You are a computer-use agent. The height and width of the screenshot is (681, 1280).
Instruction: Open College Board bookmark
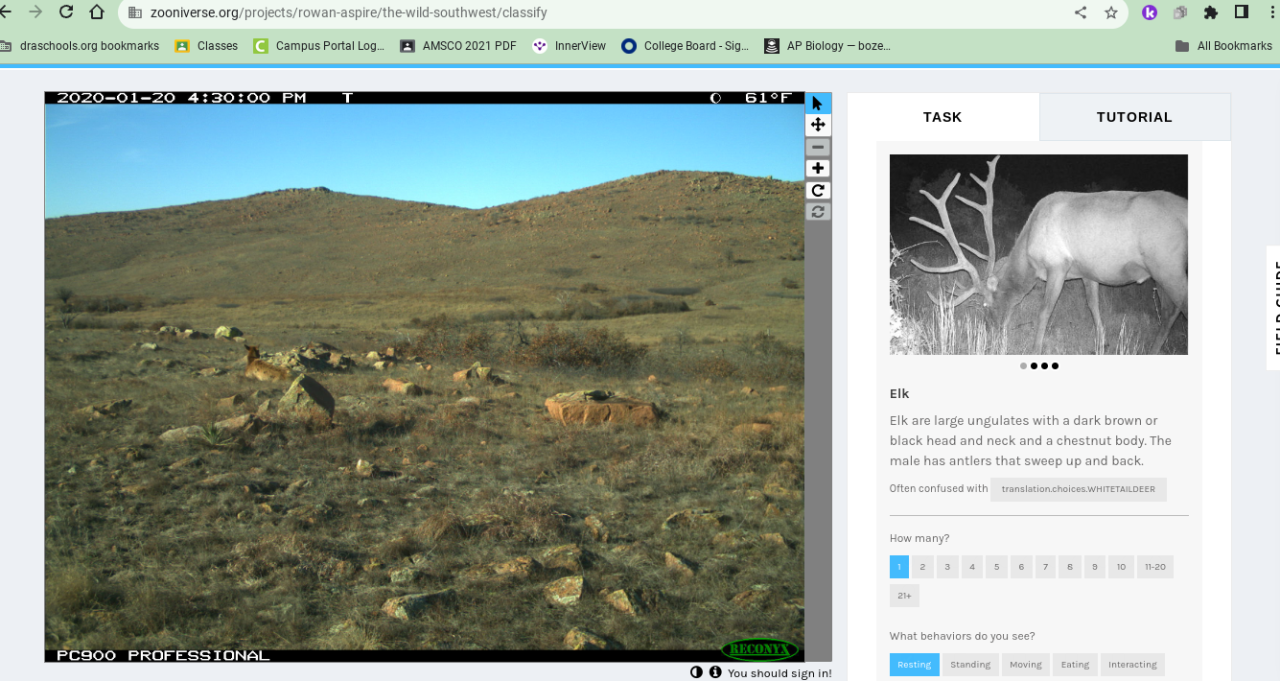point(685,46)
